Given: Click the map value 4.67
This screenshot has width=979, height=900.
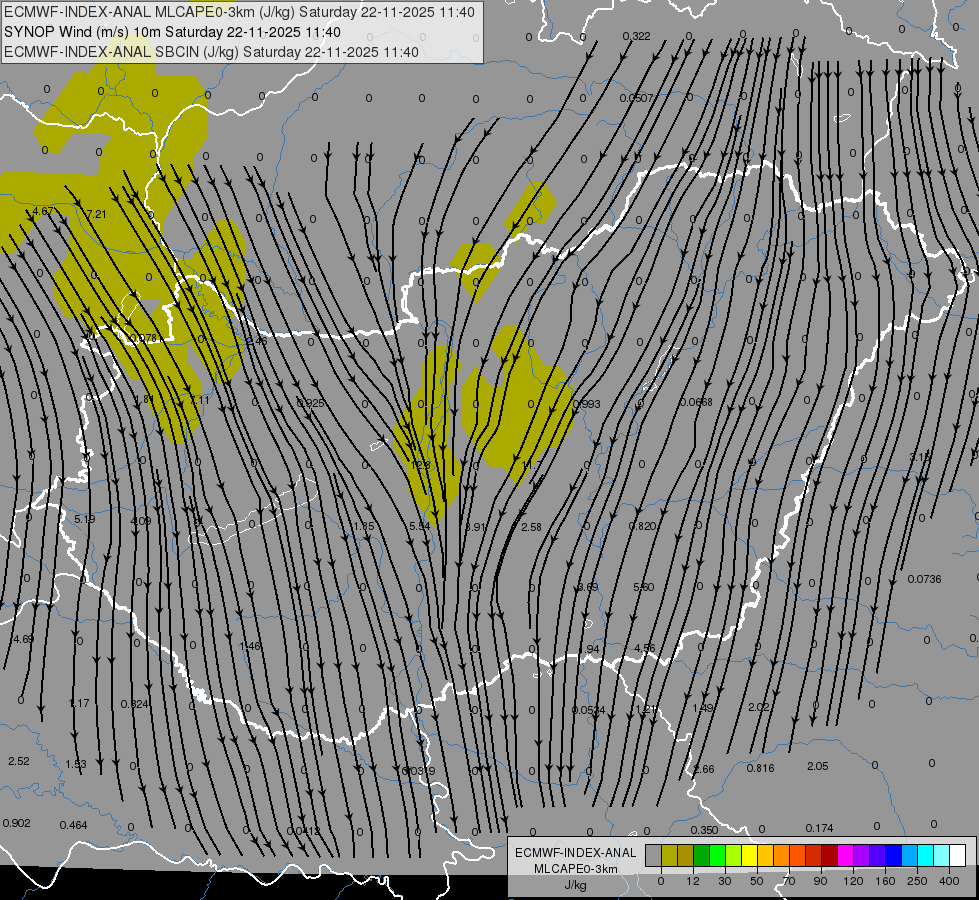Looking at the screenshot, I should (x=42, y=211).
